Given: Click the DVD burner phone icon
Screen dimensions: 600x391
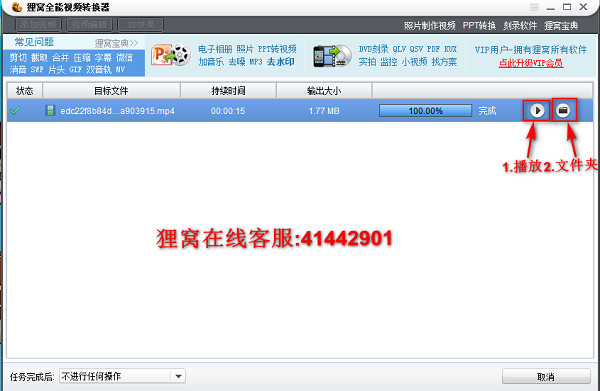Looking at the screenshot, I should [332, 56].
